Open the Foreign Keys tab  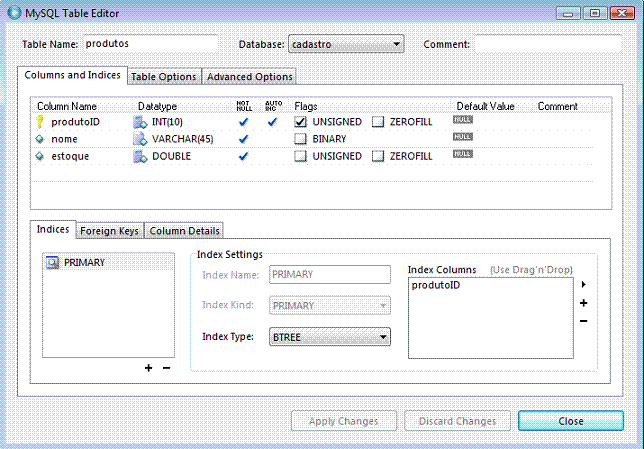pos(109,231)
